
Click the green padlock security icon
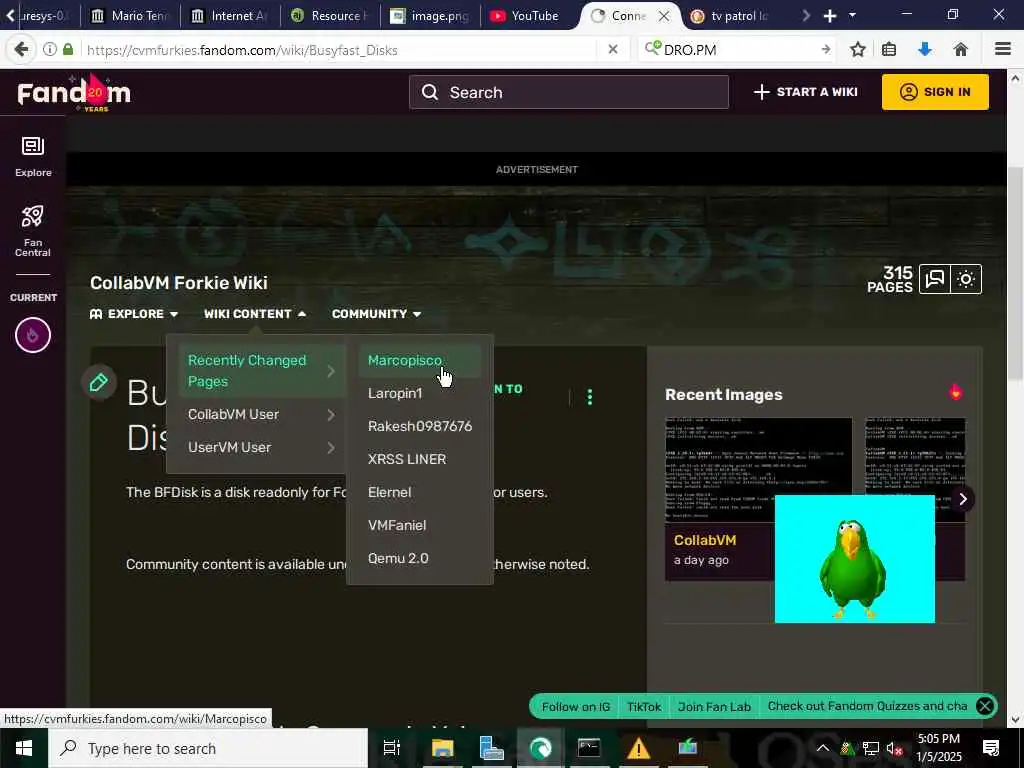pos(68,50)
